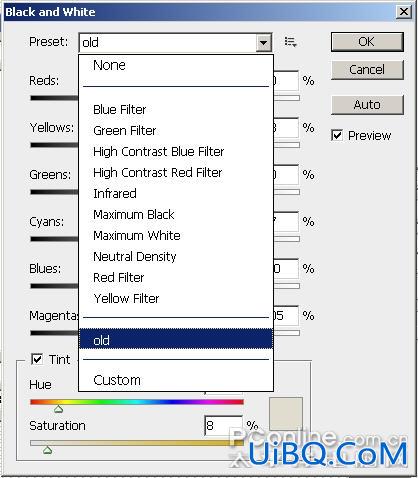Click the Saturation slider triangle handle
The height and width of the screenshot is (478, 418).
47,450
